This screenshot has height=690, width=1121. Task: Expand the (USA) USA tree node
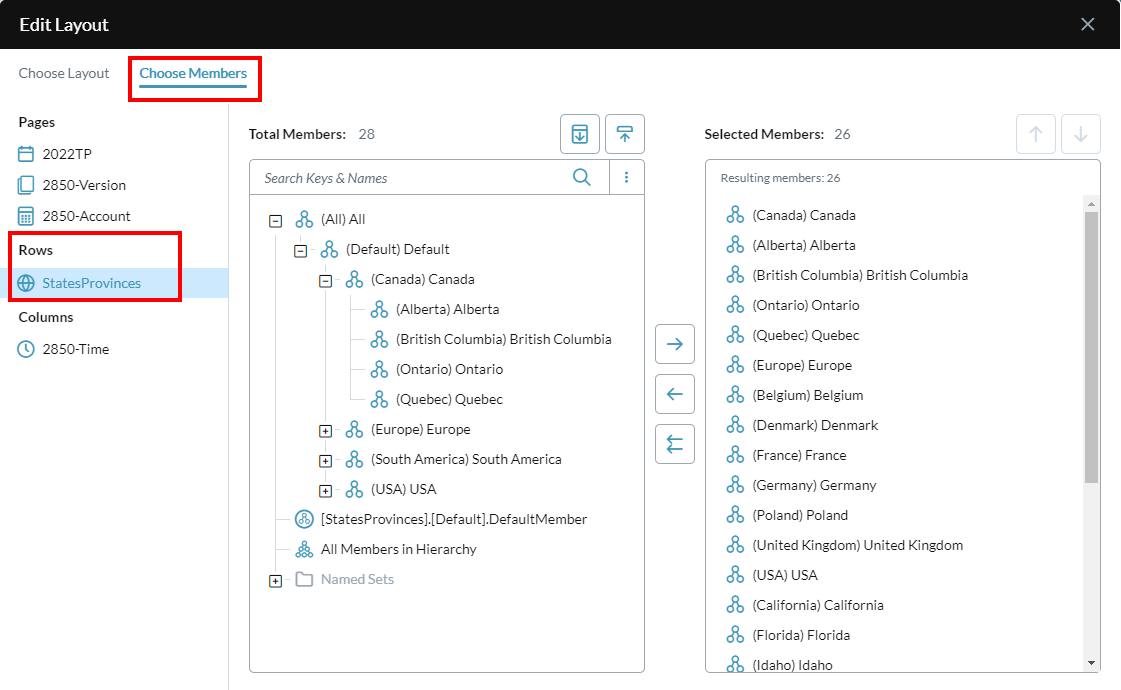(x=325, y=491)
